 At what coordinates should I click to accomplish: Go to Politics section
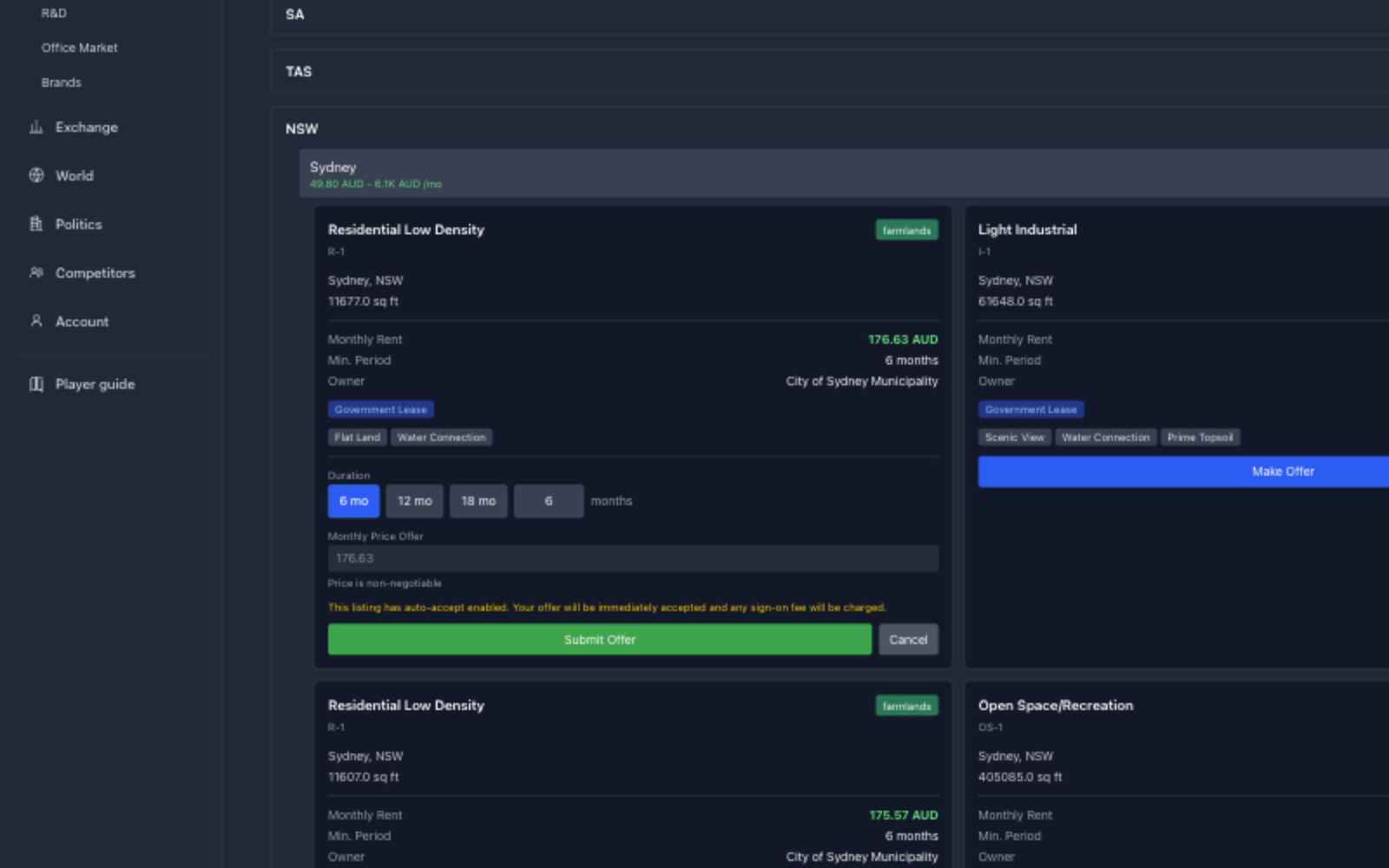(x=79, y=224)
